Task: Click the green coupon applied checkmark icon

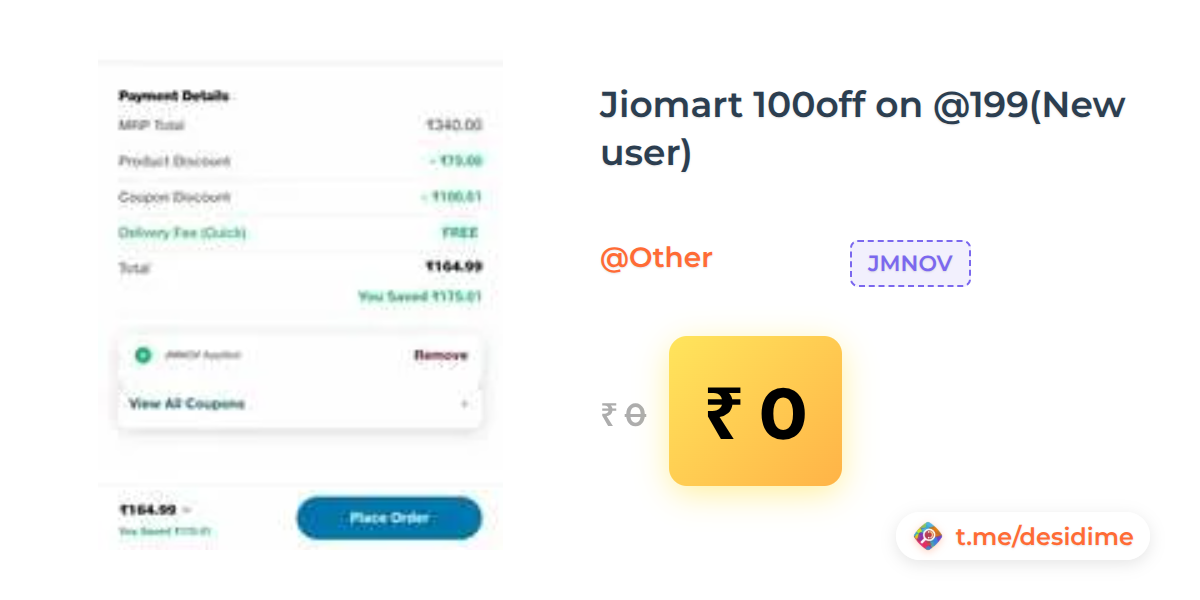Action: click(x=143, y=355)
